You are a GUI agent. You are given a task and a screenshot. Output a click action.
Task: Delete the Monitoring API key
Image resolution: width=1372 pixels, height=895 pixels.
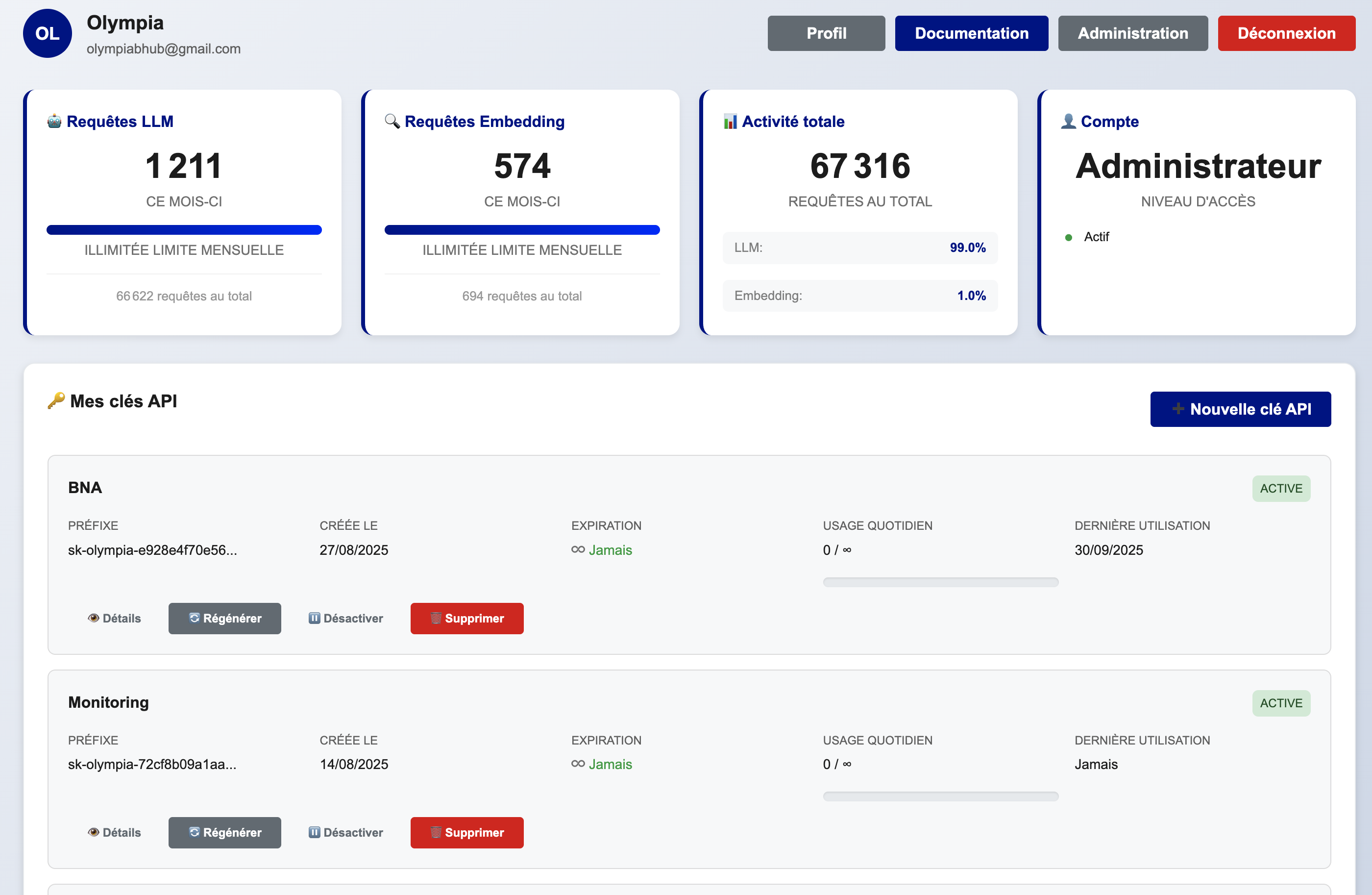pyautogui.click(x=466, y=832)
